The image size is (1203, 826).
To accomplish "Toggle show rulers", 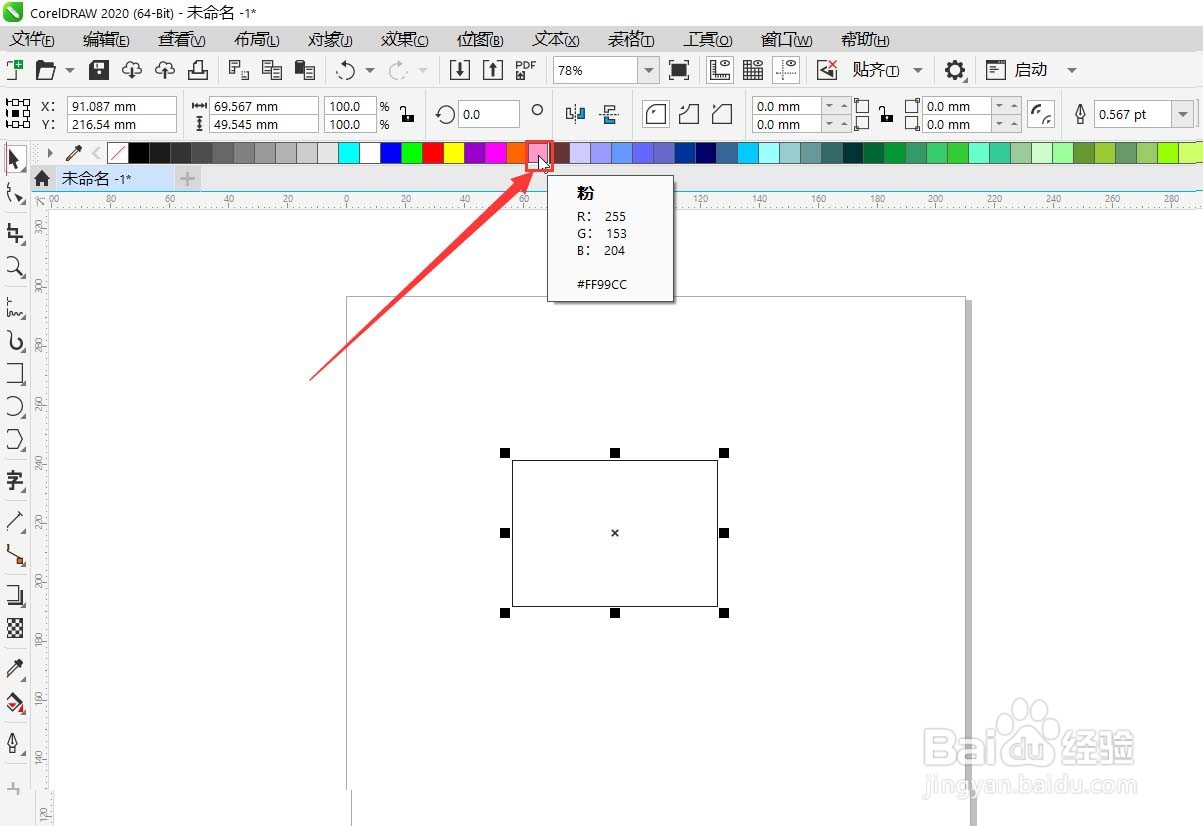I will [719, 70].
